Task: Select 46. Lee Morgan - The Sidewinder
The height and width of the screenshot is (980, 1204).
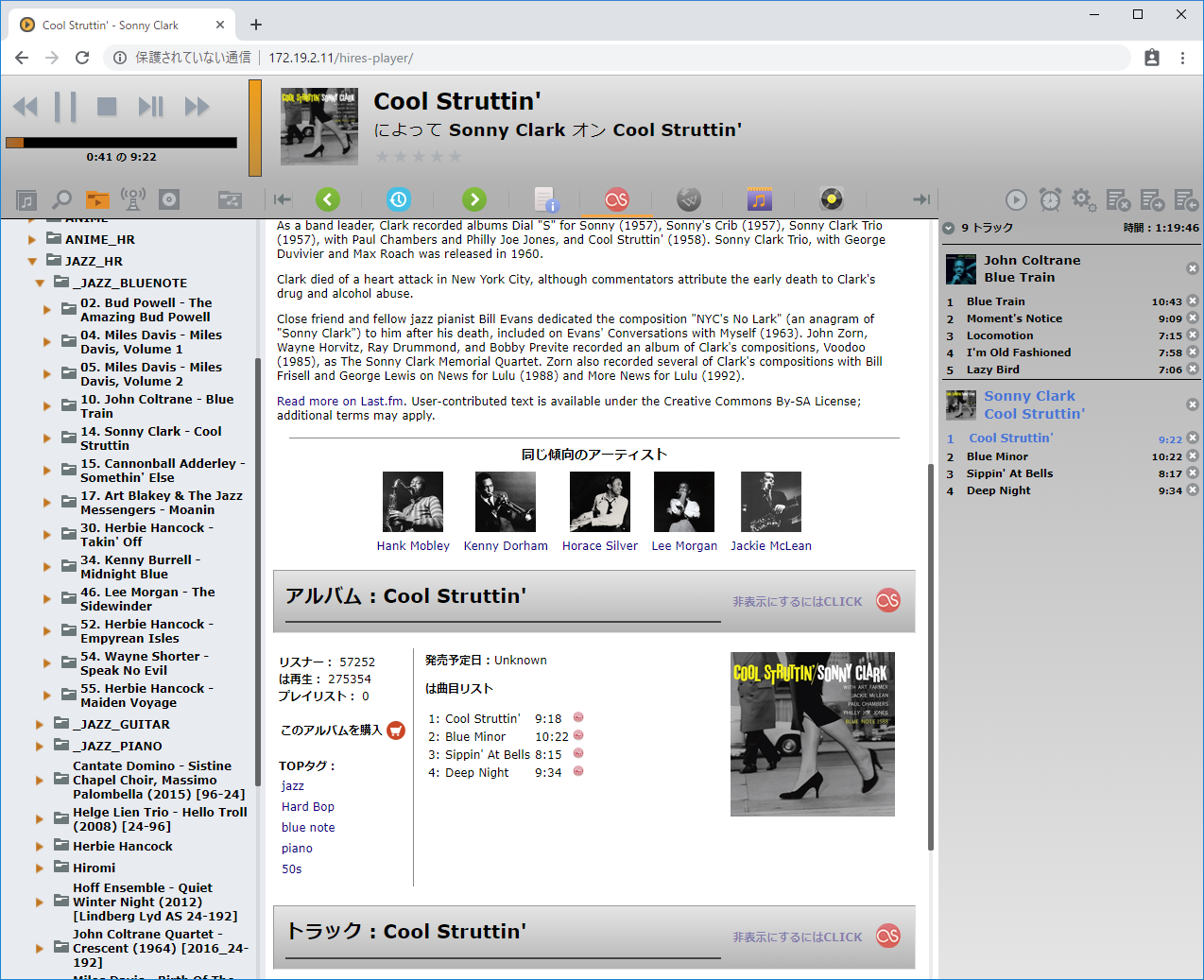Action: point(147,599)
